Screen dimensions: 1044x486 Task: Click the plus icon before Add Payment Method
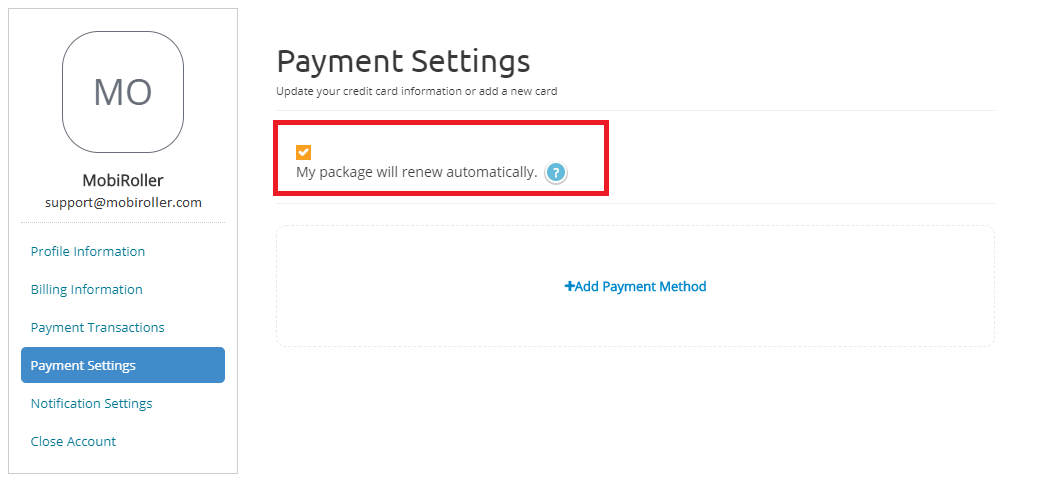pos(569,286)
